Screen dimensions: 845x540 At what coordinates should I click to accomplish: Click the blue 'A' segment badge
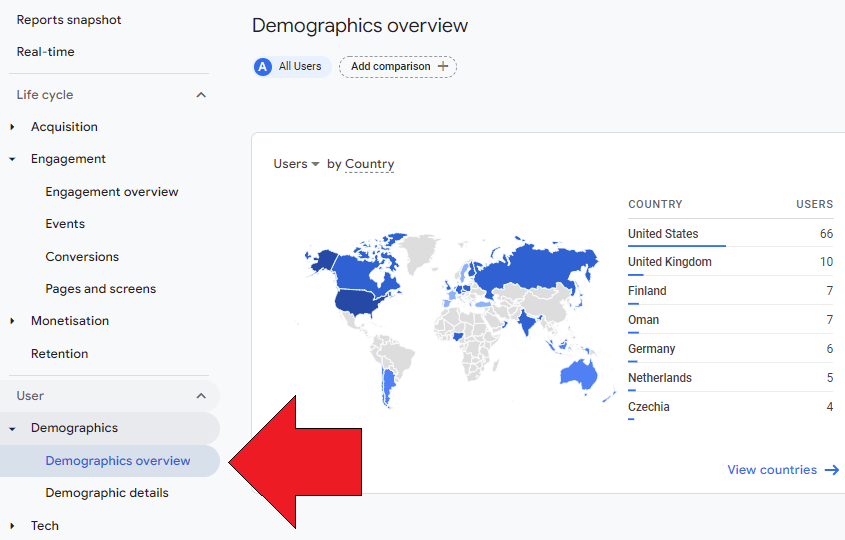point(262,67)
